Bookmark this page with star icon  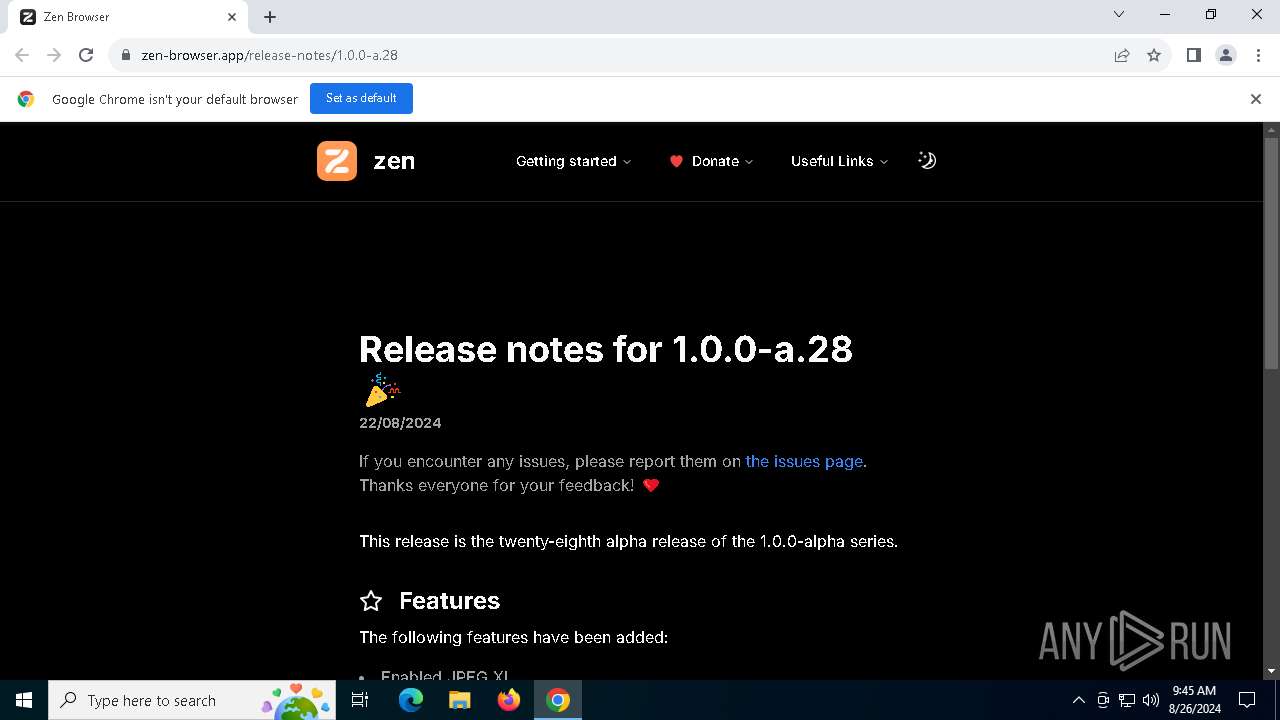tap(1154, 55)
